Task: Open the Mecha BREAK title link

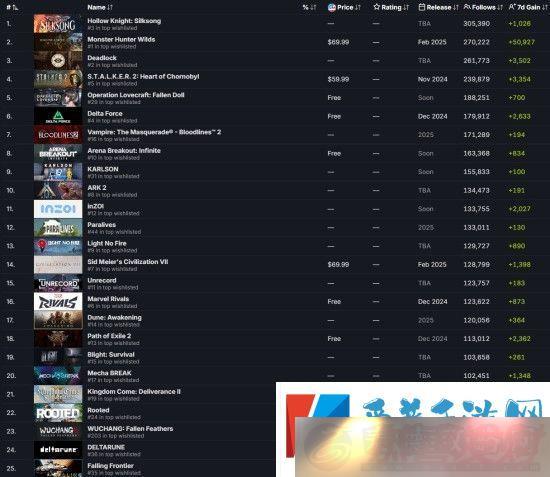Action: (109, 373)
